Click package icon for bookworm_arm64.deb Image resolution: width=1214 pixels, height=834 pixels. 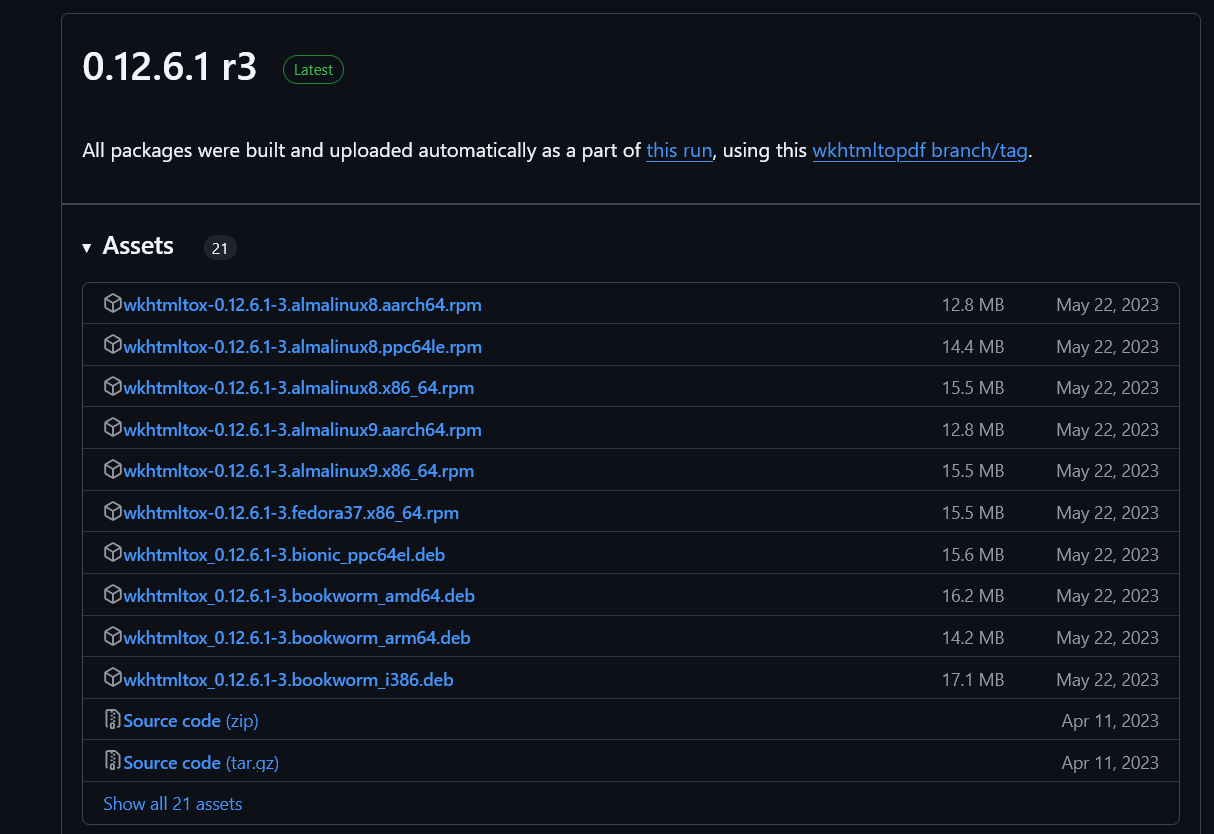coord(113,637)
